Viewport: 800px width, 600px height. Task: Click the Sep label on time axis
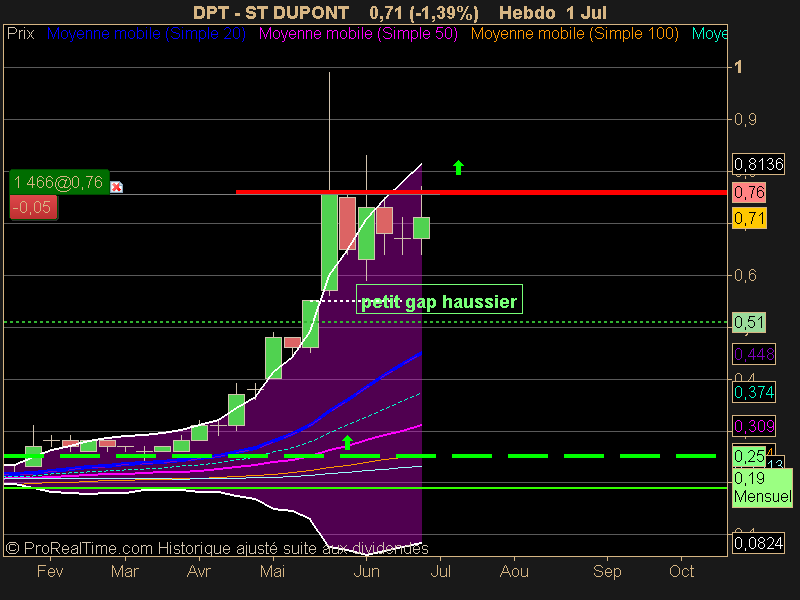point(607,571)
